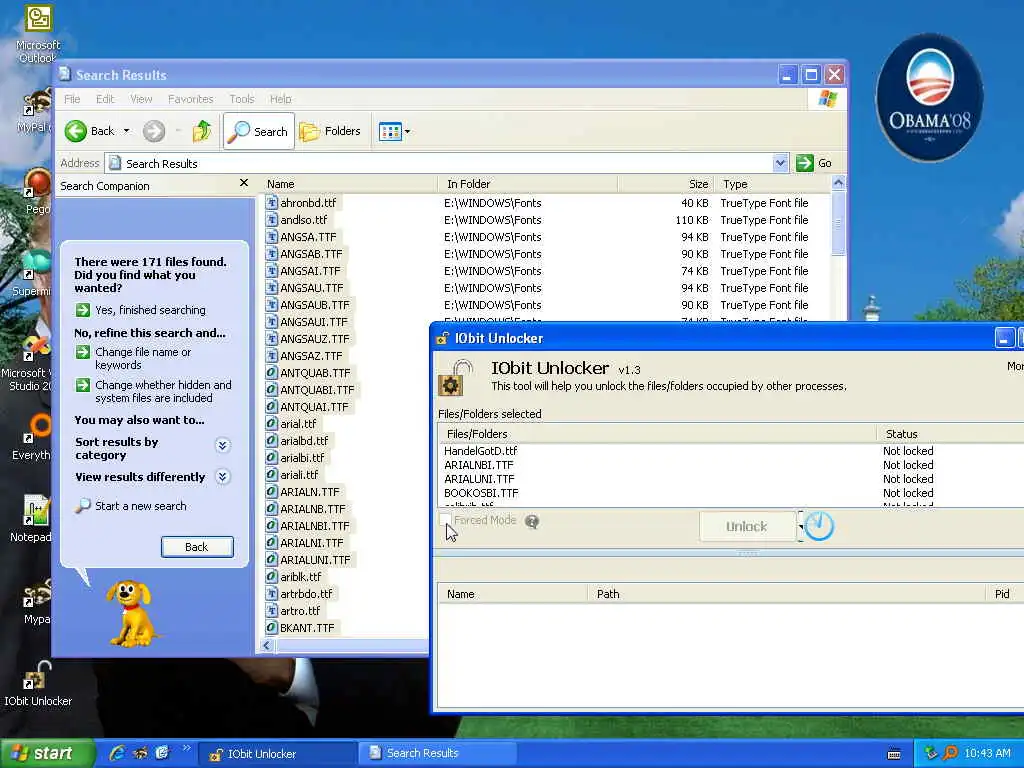Select ARIALNBI.TTF in IObit Unlocker list
This screenshot has width=1024, height=768.
click(479, 465)
